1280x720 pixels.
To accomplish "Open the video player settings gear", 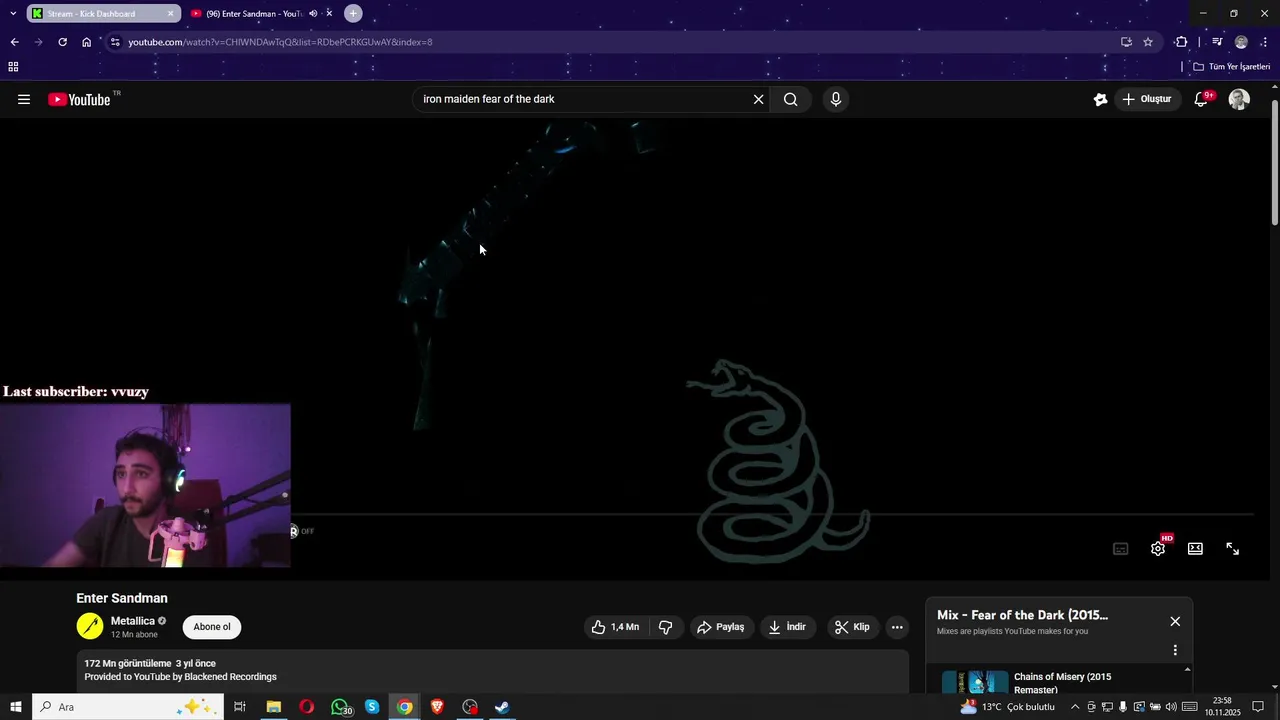I will click(1158, 548).
